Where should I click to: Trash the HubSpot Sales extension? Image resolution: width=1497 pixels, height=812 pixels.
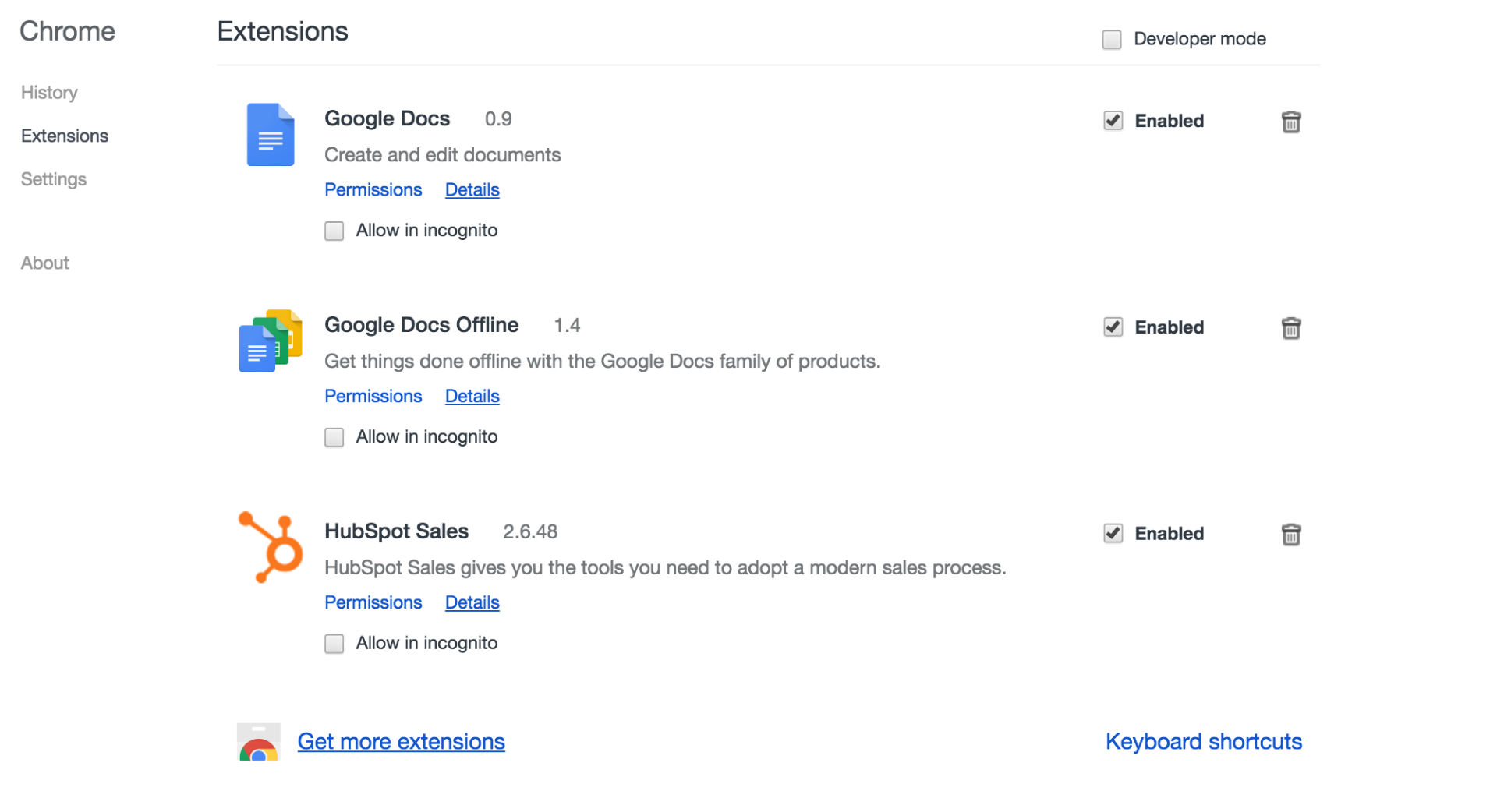pyautogui.click(x=1290, y=535)
